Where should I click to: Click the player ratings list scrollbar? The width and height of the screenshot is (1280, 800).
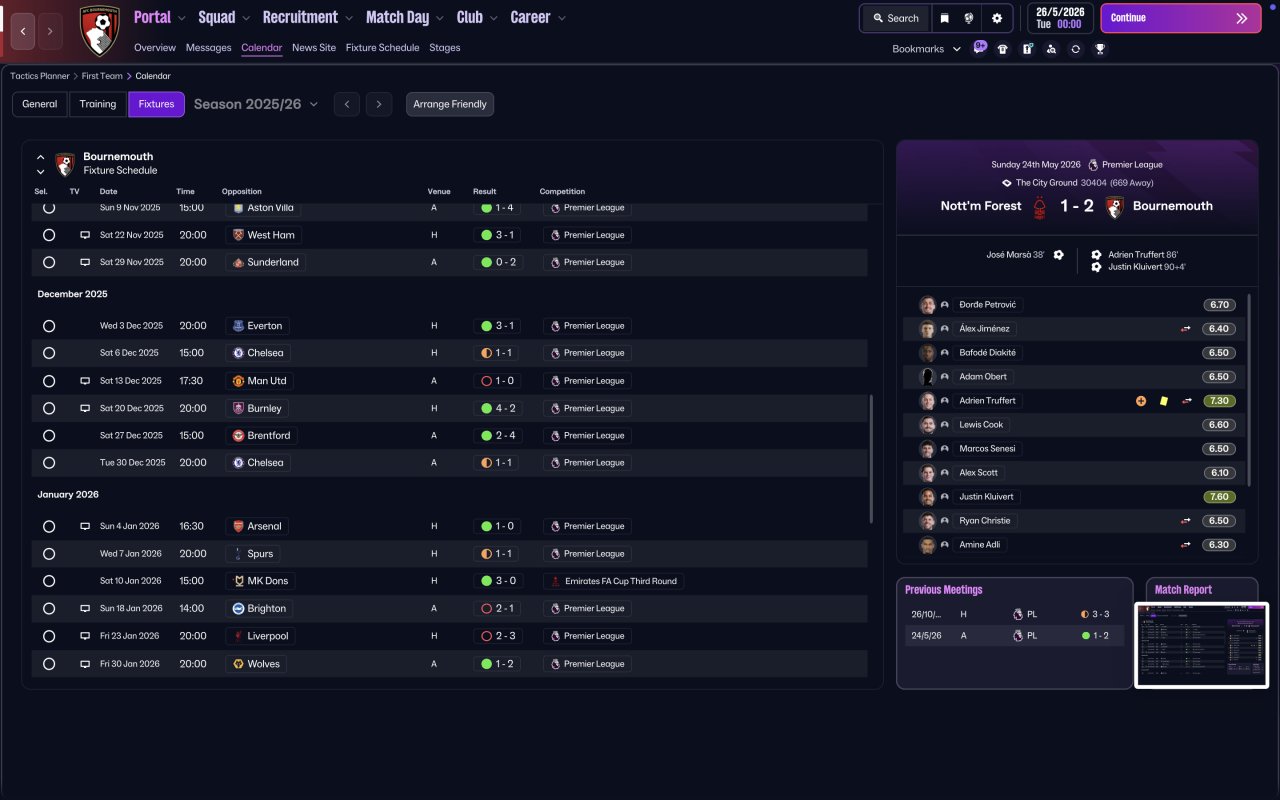coord(1250,390)
